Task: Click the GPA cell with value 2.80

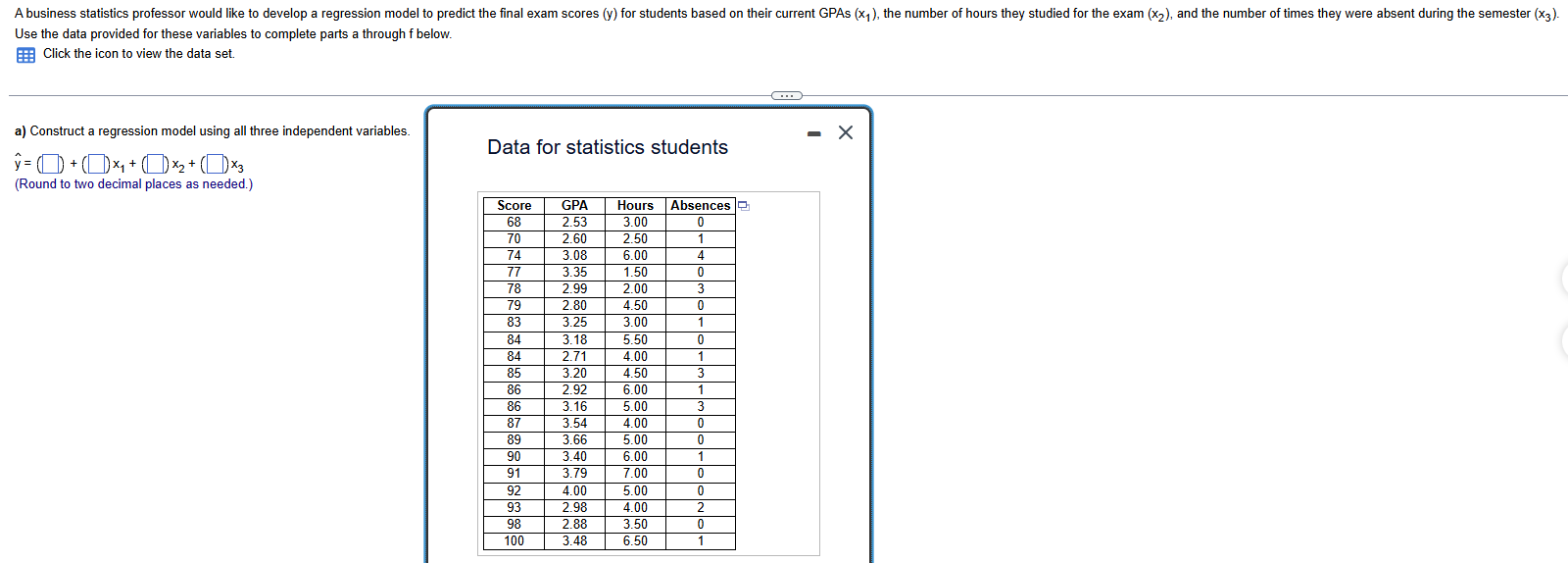Action: pyautogui.click(x=574, y=306)
